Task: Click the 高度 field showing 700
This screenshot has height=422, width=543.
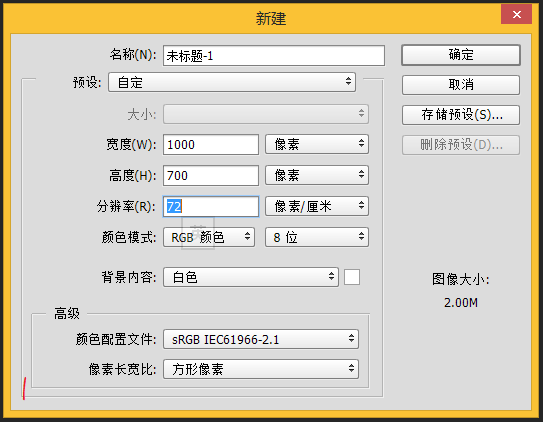Action: point(211,176)
